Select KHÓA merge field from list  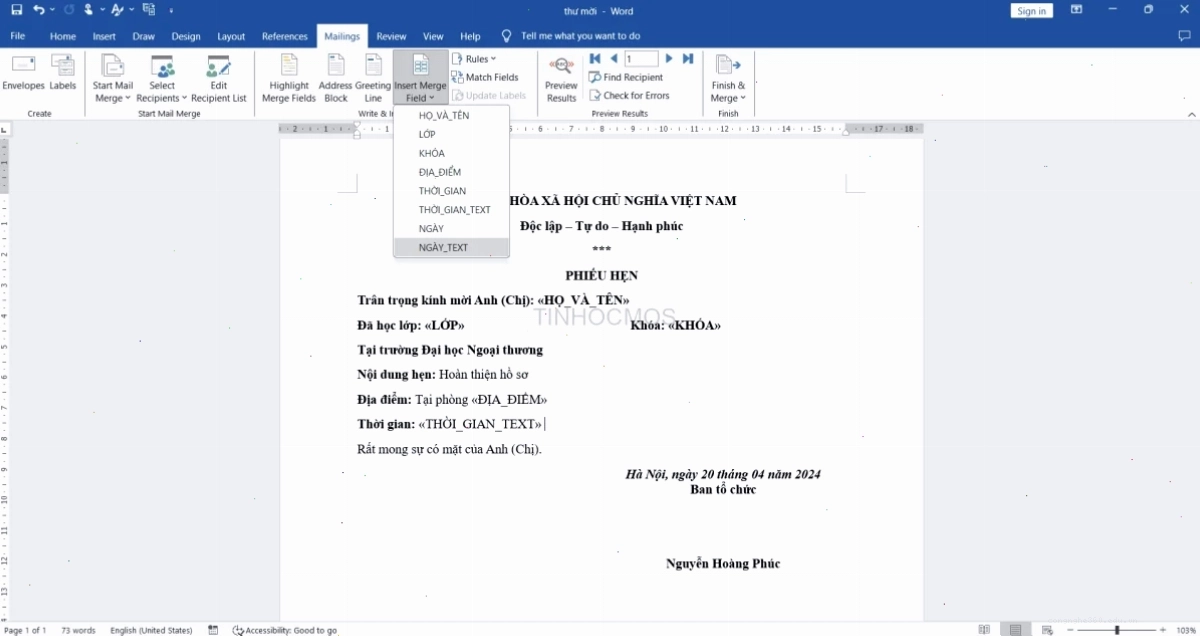click(x=452, y=153)
